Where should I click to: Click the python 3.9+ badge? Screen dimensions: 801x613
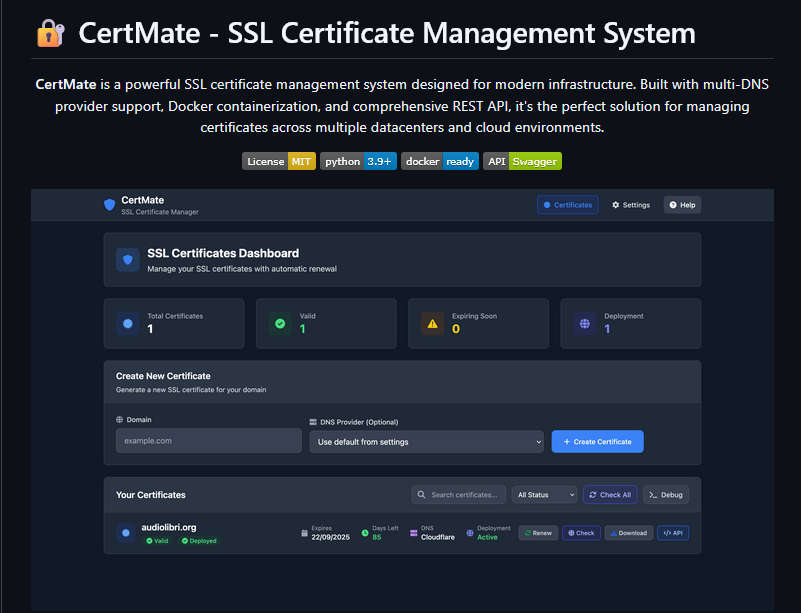(358, 161)
